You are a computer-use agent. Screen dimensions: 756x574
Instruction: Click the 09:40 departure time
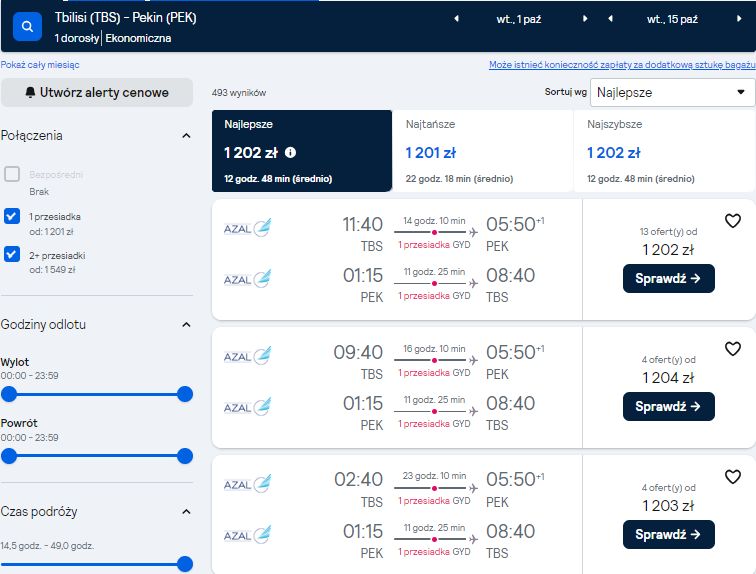click(x=358, y=352)
